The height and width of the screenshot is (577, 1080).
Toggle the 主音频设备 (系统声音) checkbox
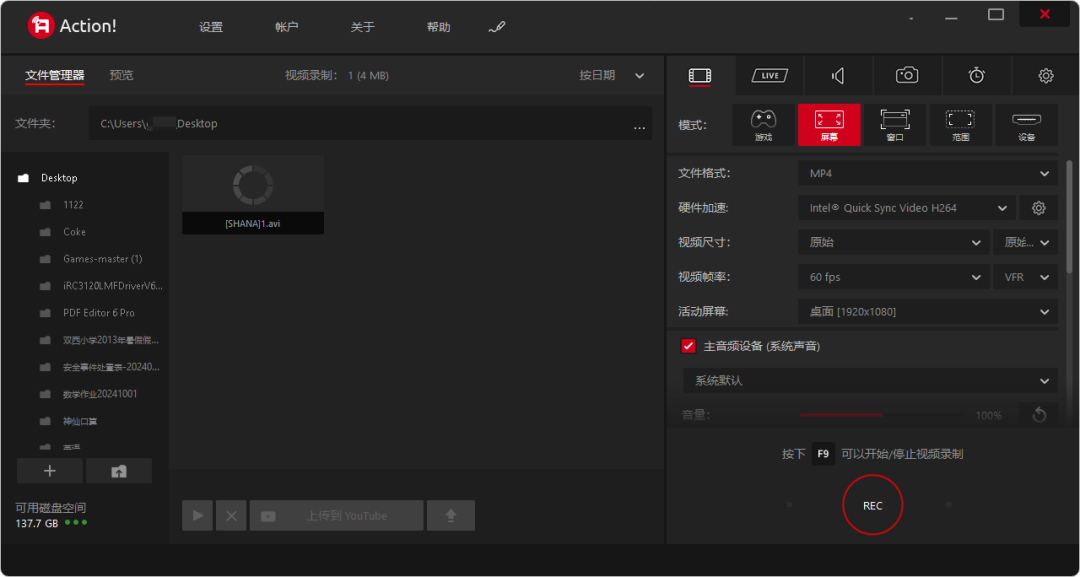click(x=688, y=346)
